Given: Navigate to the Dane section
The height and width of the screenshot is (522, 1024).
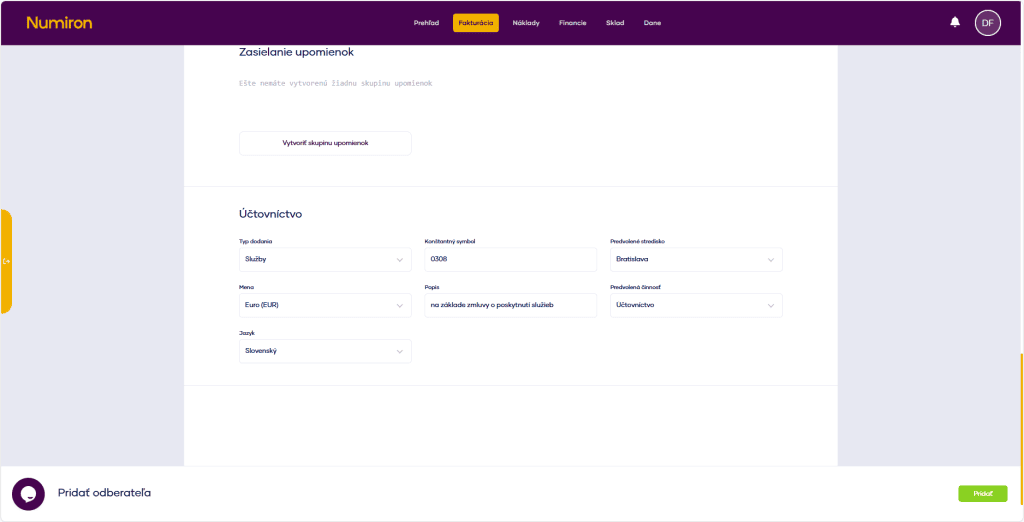Looking at the screenshot, I should (x=652, y=23).
